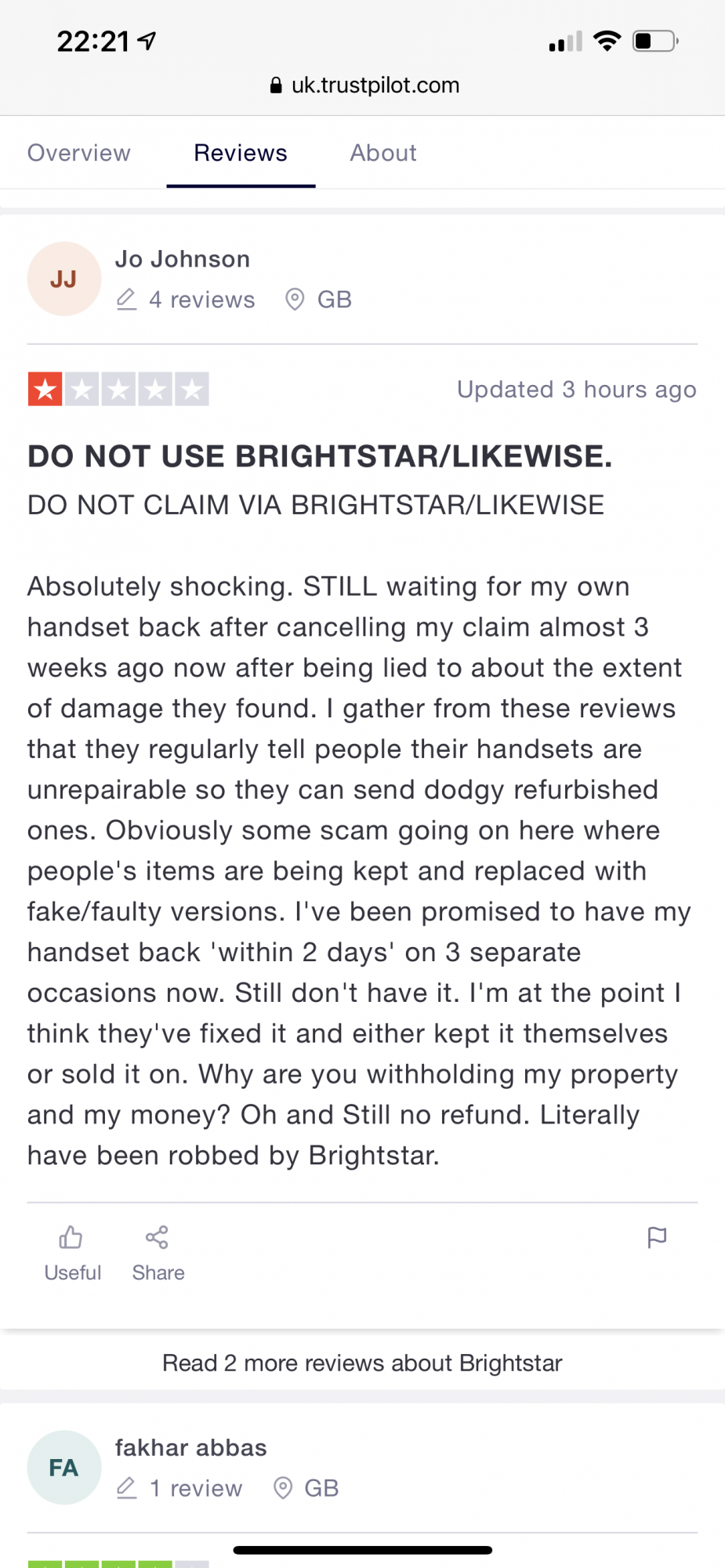Open Jo Johnson's profile name
The image size is (725, 1568).
(183, 259)
